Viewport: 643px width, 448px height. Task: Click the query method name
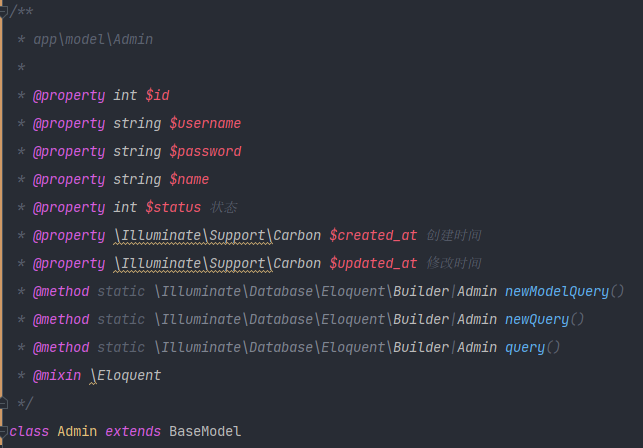pos(525,347)
